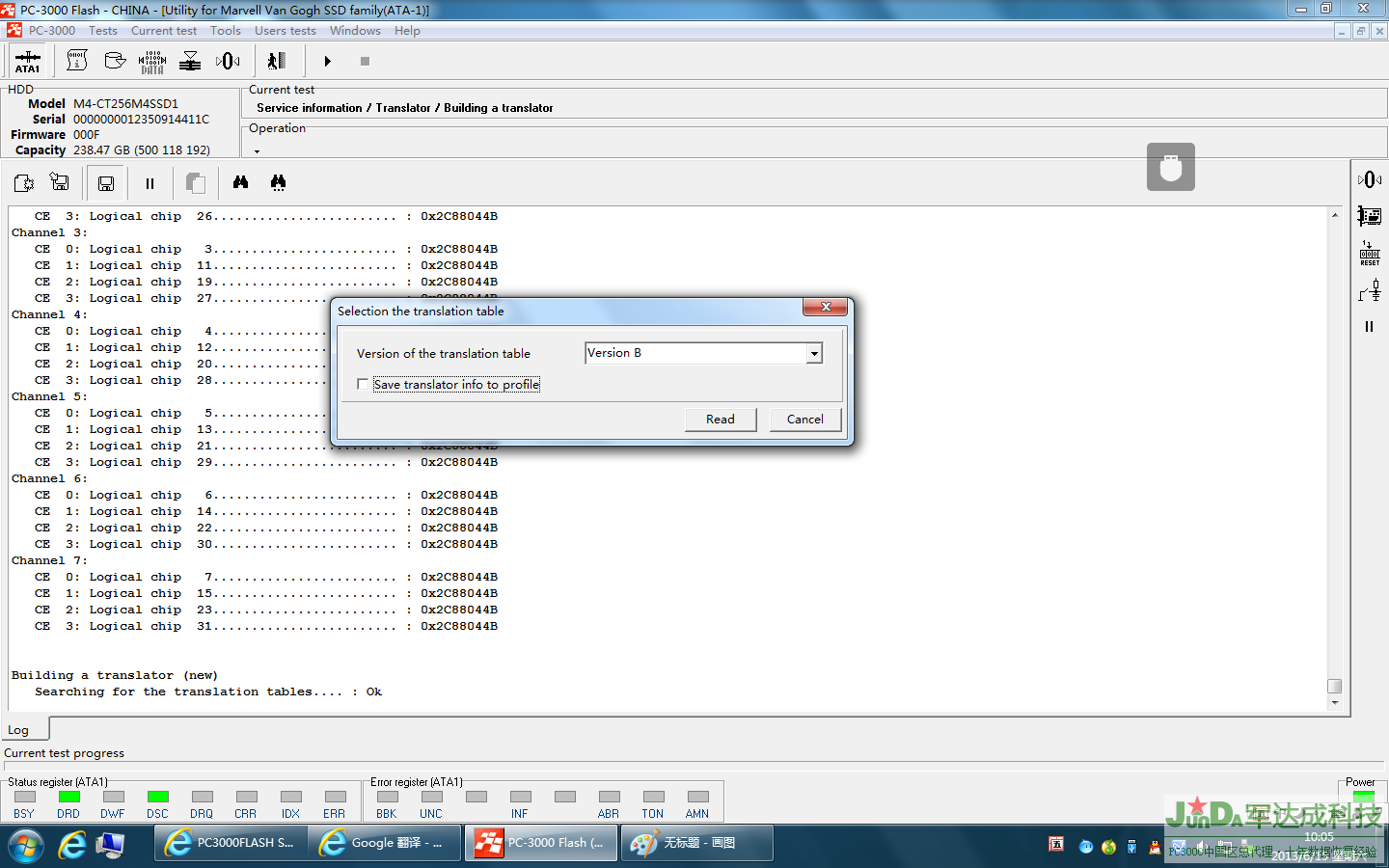1389x868 pixels.
Task: Click the right sidebar circuit board icon
Action: 1369,215
